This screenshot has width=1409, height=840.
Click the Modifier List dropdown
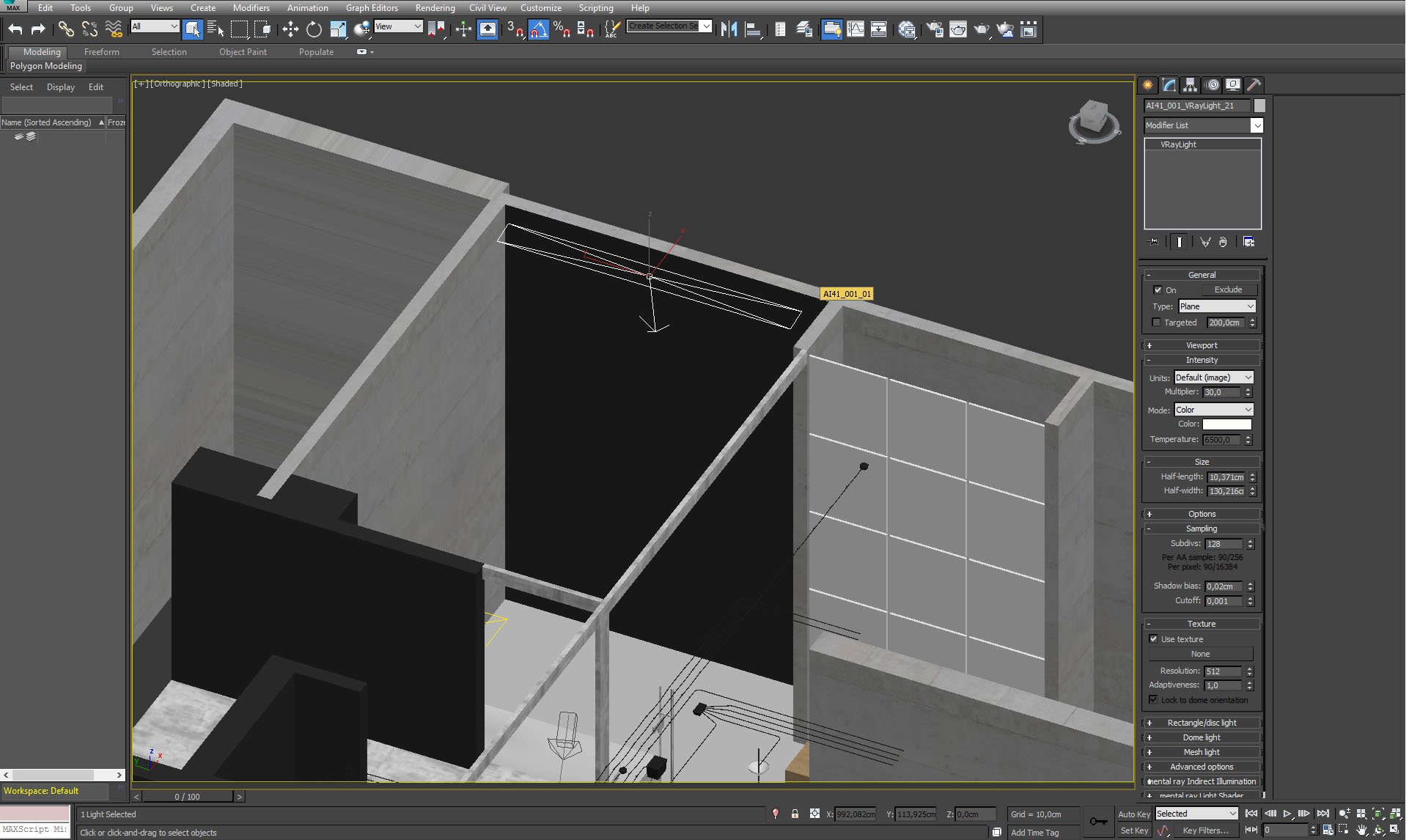(1201, 124)
